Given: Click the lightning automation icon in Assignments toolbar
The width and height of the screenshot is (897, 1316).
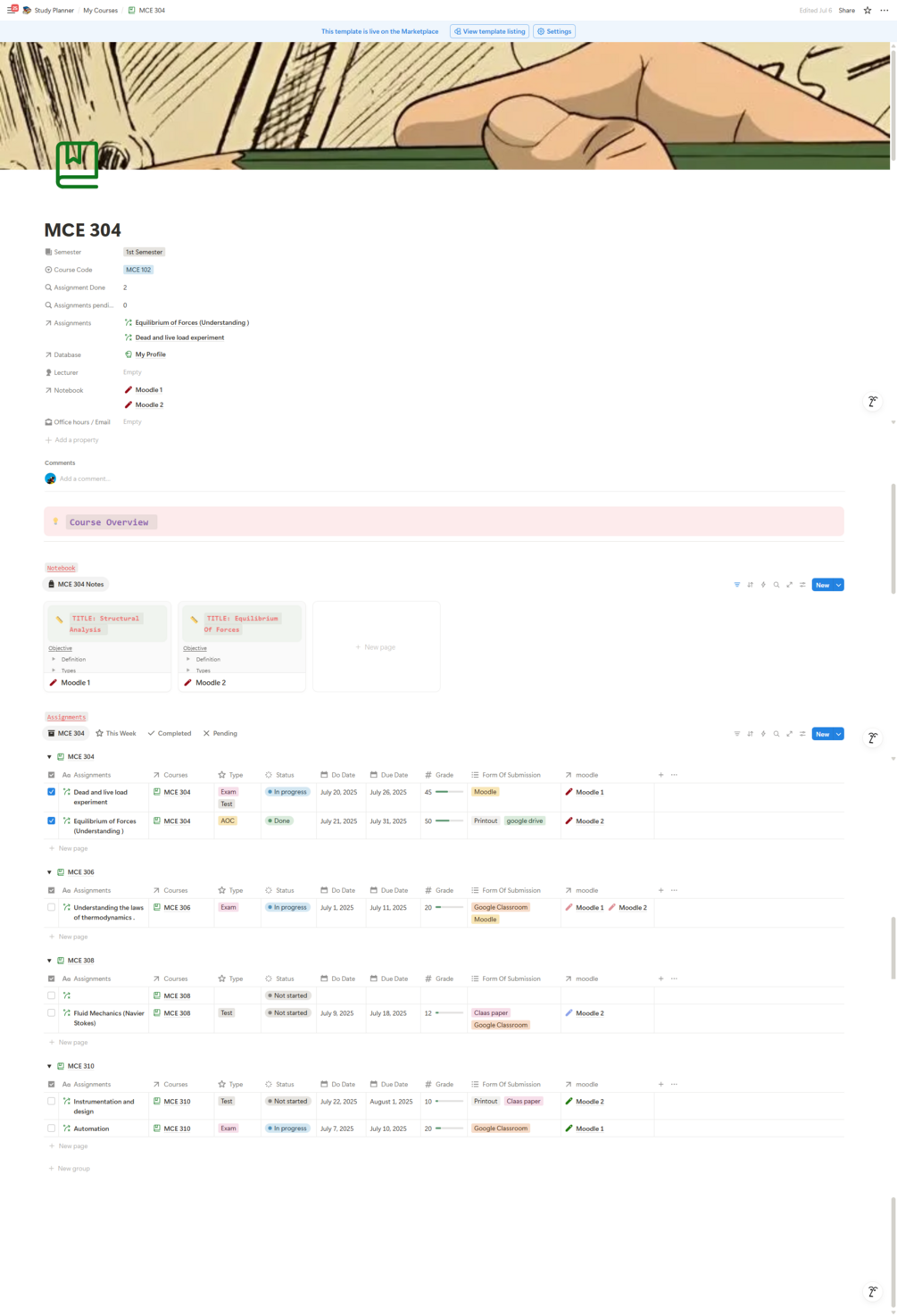Looking at the screenshot, I should tap(763, 734).
